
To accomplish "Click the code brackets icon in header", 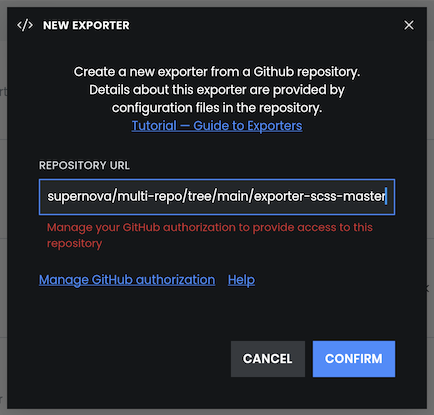I will [25, 25].
